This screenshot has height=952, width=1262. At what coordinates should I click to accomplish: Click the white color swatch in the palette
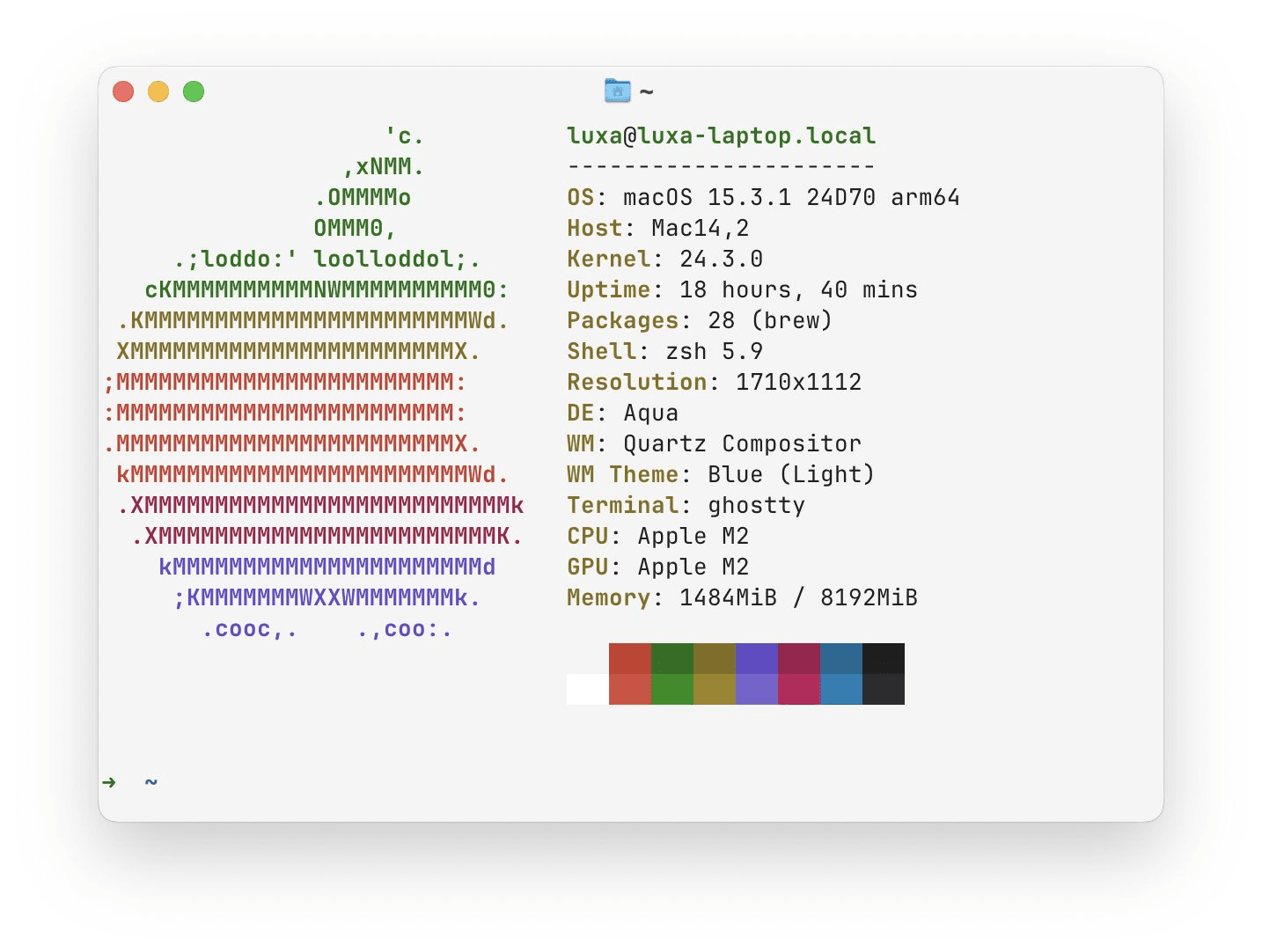[x=588, y=691]
